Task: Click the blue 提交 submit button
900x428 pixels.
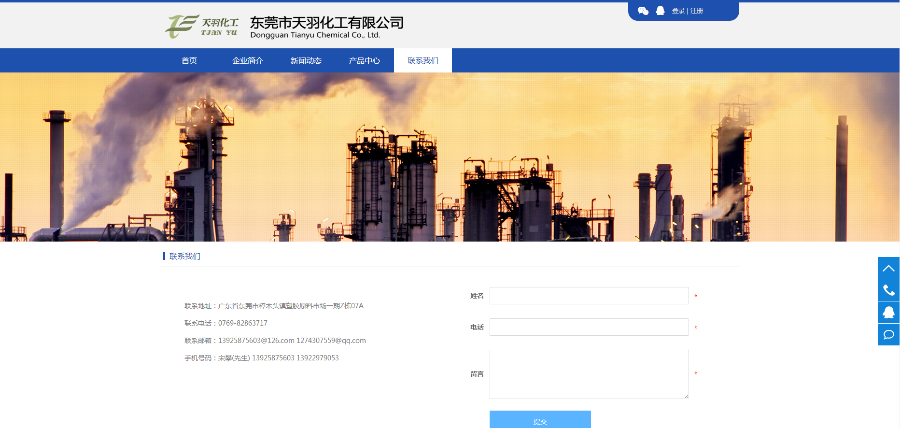Action: (540, 419)
